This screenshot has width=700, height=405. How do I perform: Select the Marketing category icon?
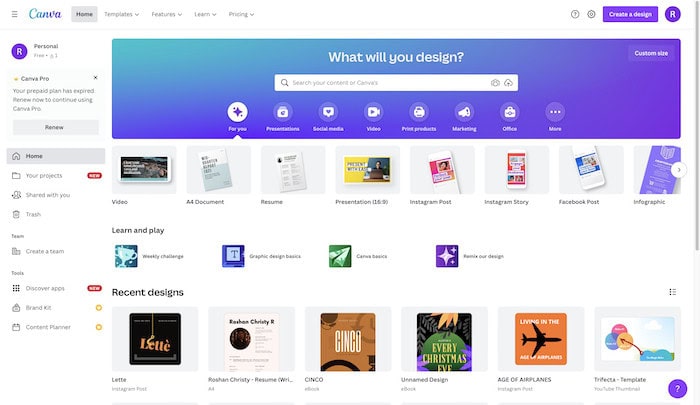point(464,112)
